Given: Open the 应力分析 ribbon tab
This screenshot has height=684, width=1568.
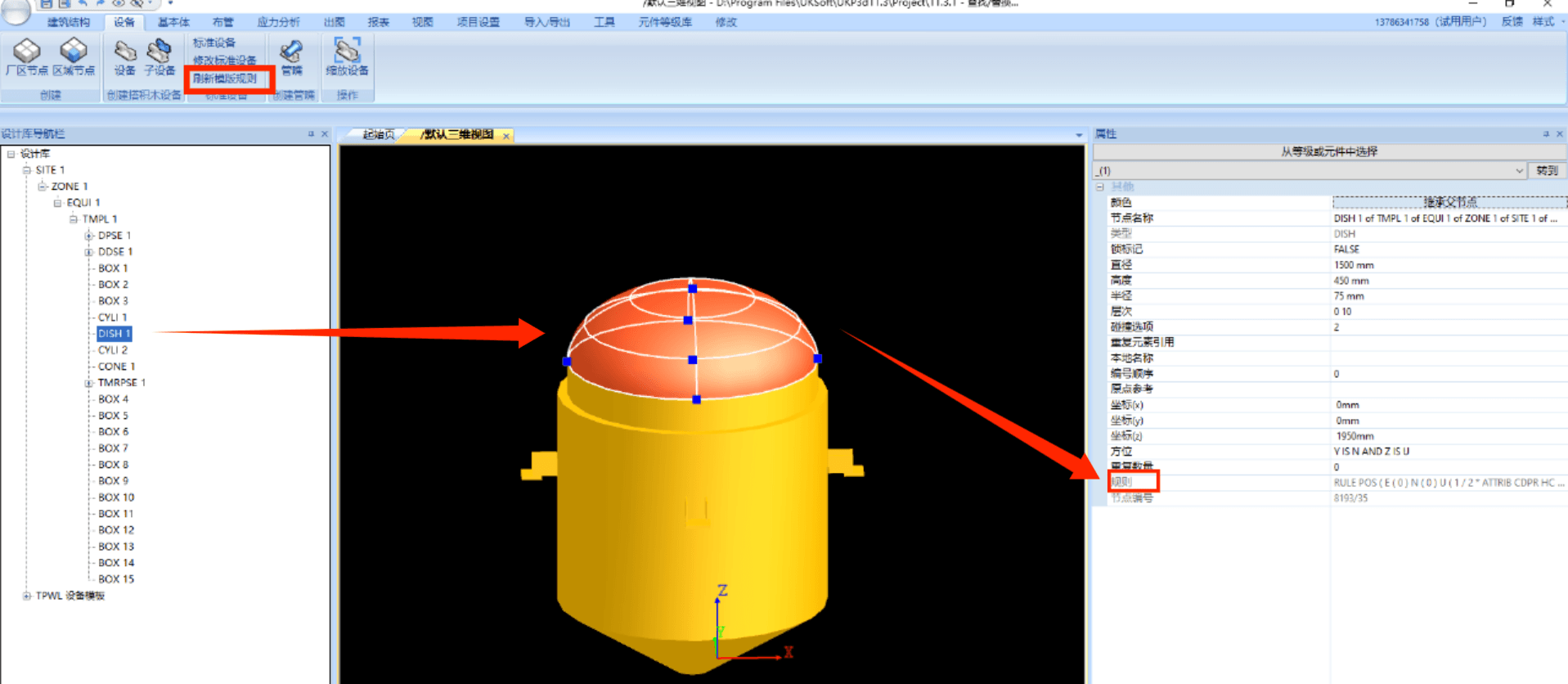Looking at the screenshot, I should click(x=278, y=22).
